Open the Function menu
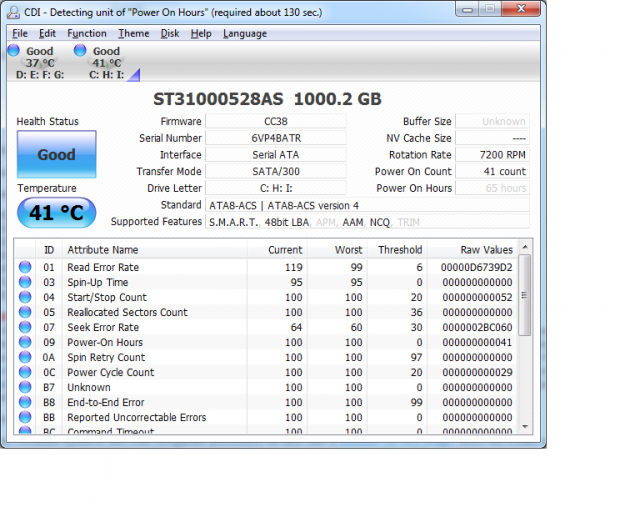Viewport: 640px width, 512px height. coord(87,33)
